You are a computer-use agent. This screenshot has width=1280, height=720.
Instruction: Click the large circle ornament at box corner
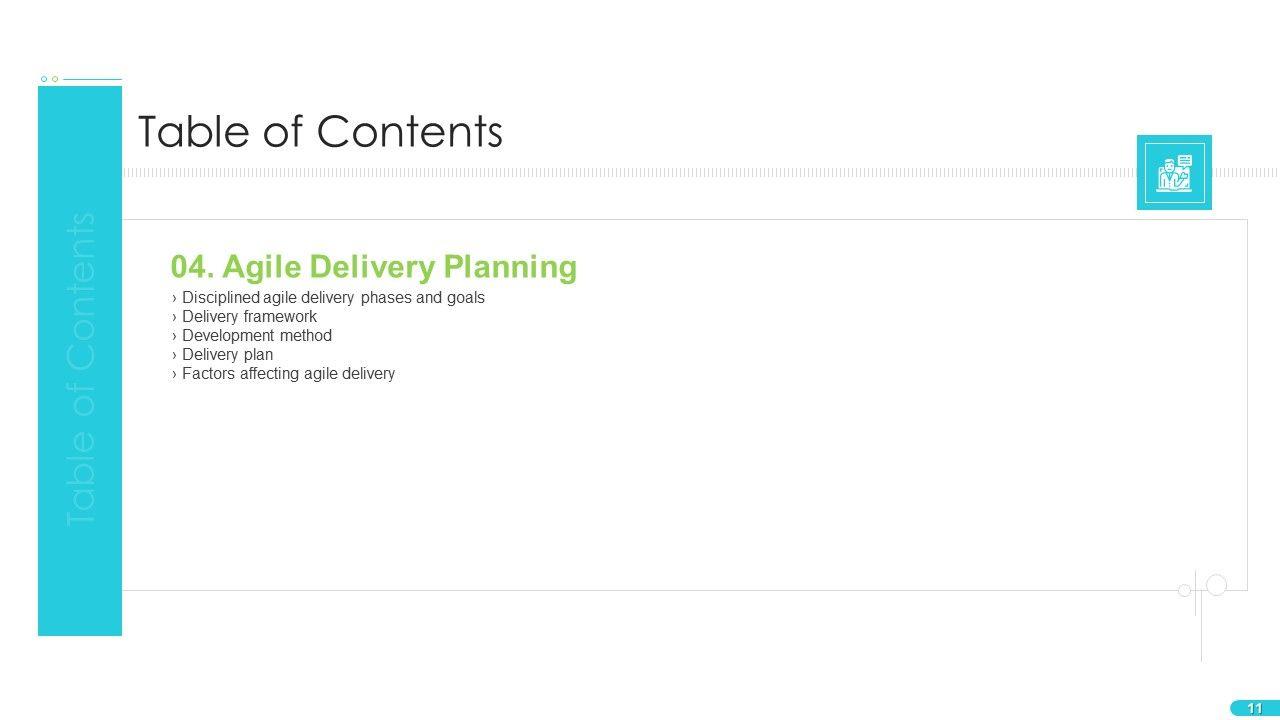coord(1216,585)
